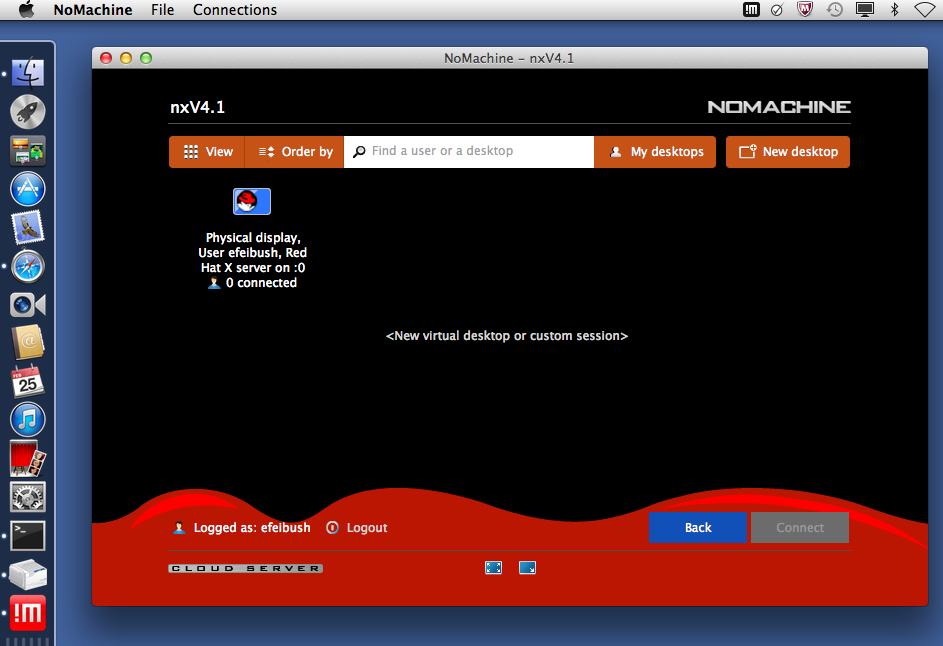Screen dimensions: 943x646
Task: Open Mission Control from the Dock
Action: 28,150
